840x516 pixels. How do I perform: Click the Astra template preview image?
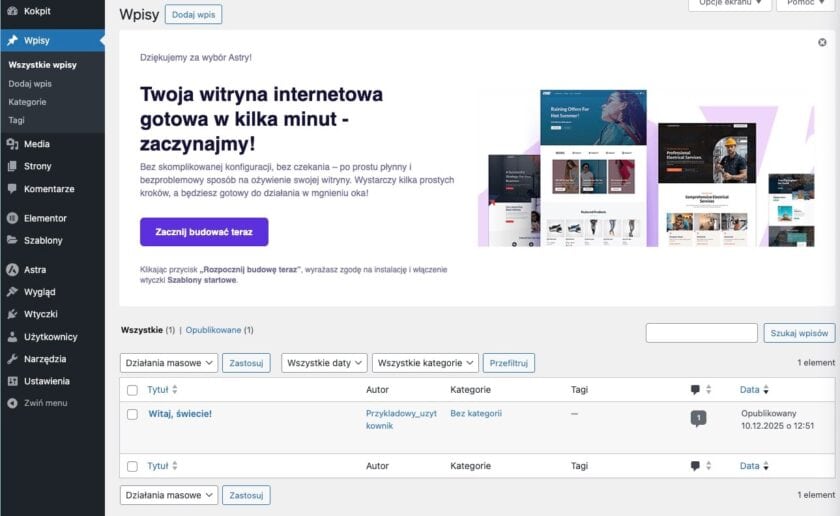(646, 168)
